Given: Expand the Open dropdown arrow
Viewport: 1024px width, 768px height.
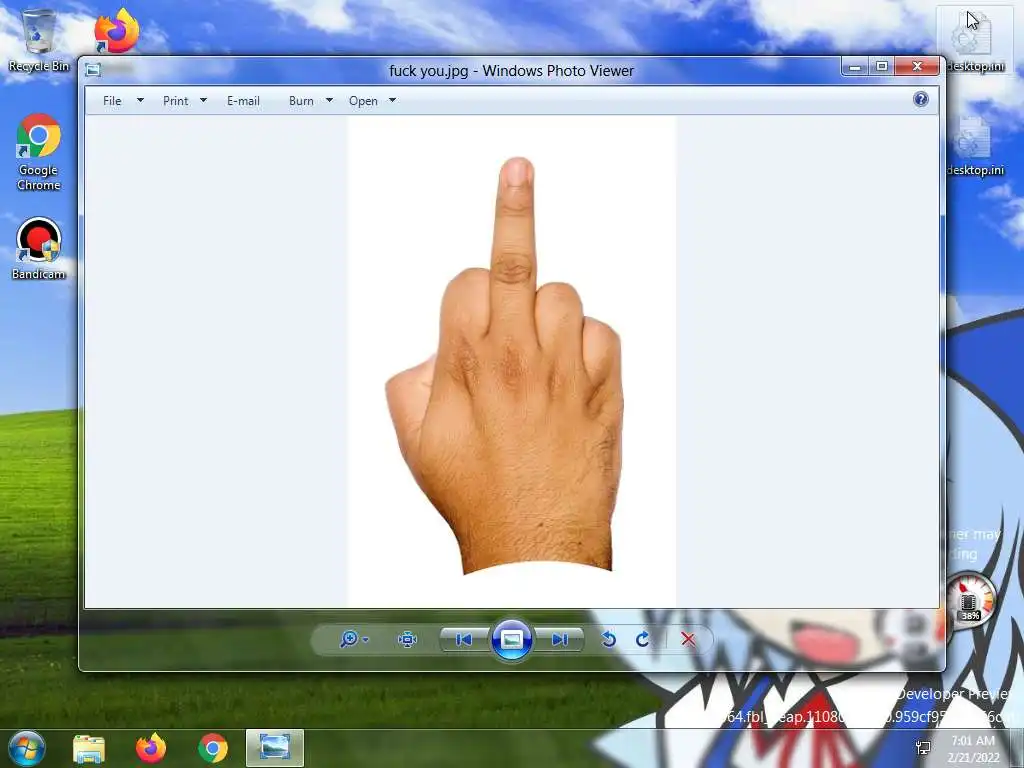Looking at the screenshot, I should pos(392,101).
